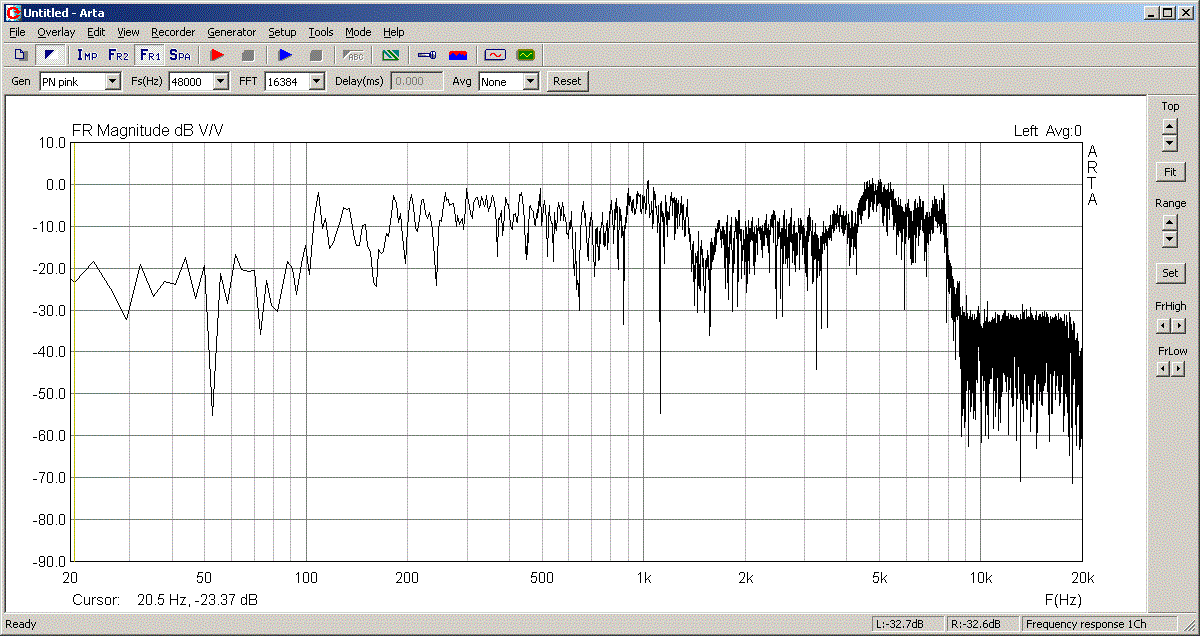Open the Gen signal type dropdown

[x=112, y=82]
